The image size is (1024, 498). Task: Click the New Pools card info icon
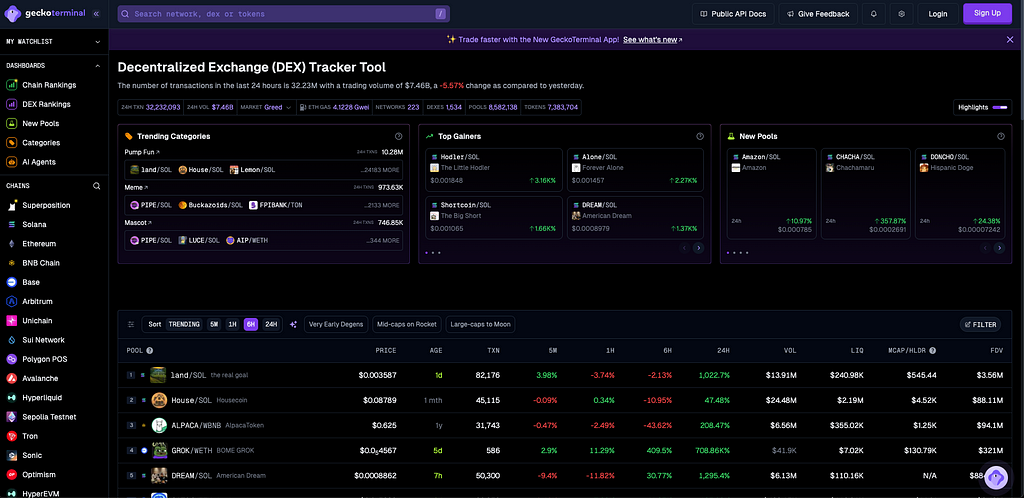[1000, 136]
